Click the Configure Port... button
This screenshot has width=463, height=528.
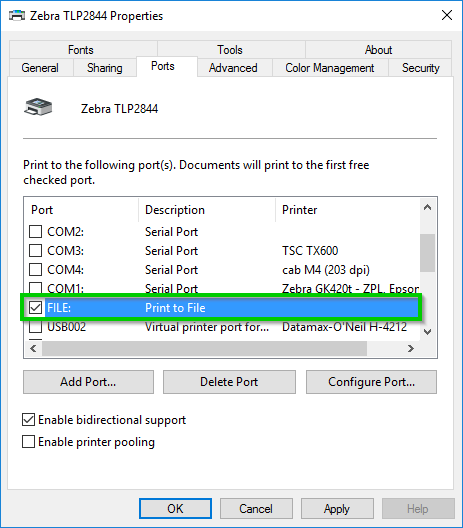tap(371, 382)
